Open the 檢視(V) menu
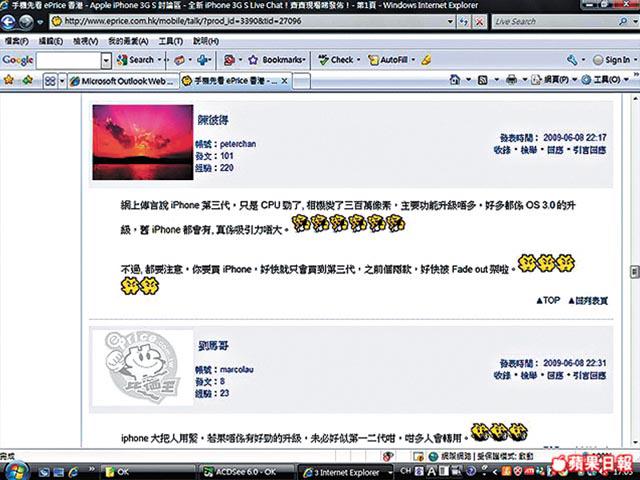Viewport: 640px width, 480px height. pyautogui.click(x=86, y=41)
